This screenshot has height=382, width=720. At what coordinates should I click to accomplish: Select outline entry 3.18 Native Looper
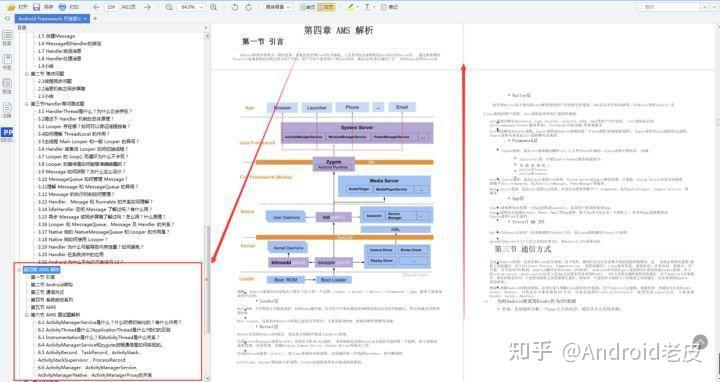tap(73, 239)
